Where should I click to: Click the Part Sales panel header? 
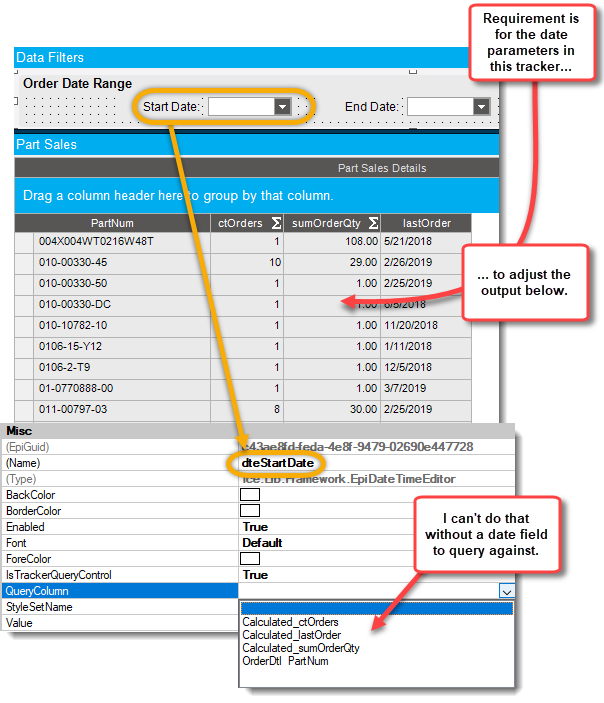point(256,144)
